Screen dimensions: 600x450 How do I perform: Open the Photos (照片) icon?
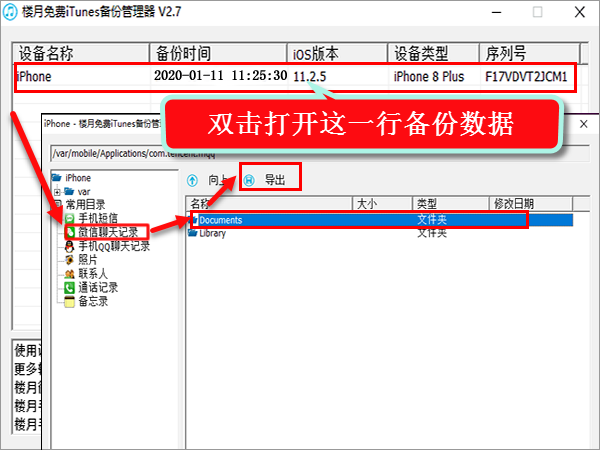click(69, 260)
